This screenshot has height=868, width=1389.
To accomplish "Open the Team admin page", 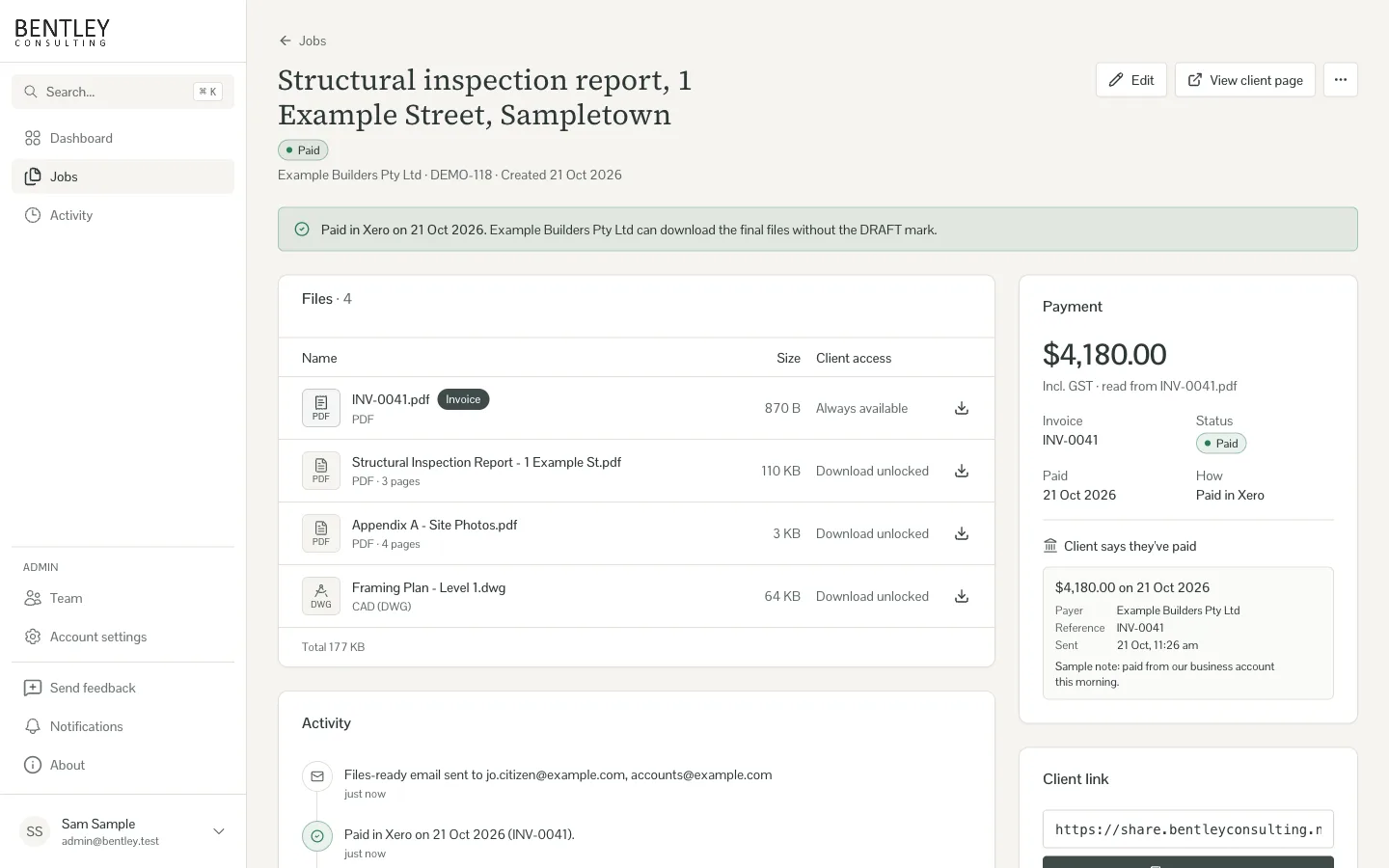I will 123,598.
